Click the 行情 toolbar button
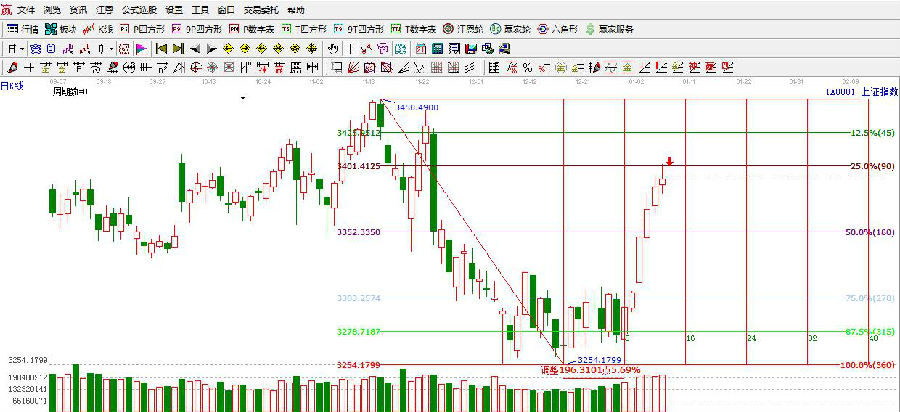Viewport: 900px width, 412px height. [24, 28]
